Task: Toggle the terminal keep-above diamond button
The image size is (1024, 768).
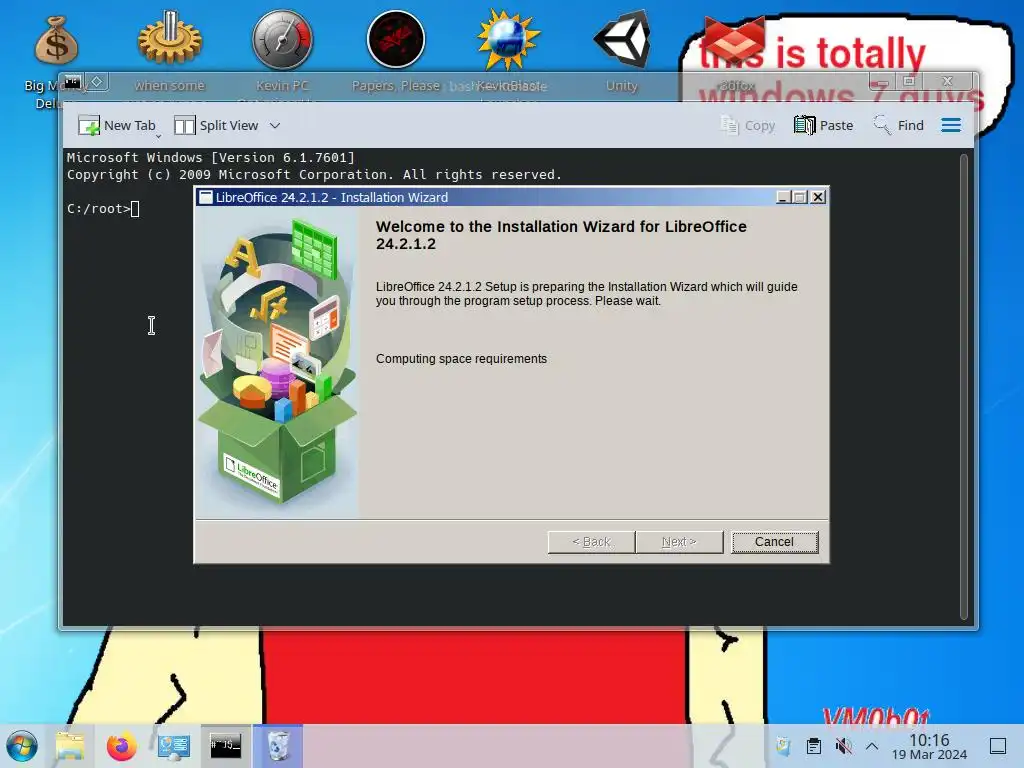Action: (x=97, y=82)
